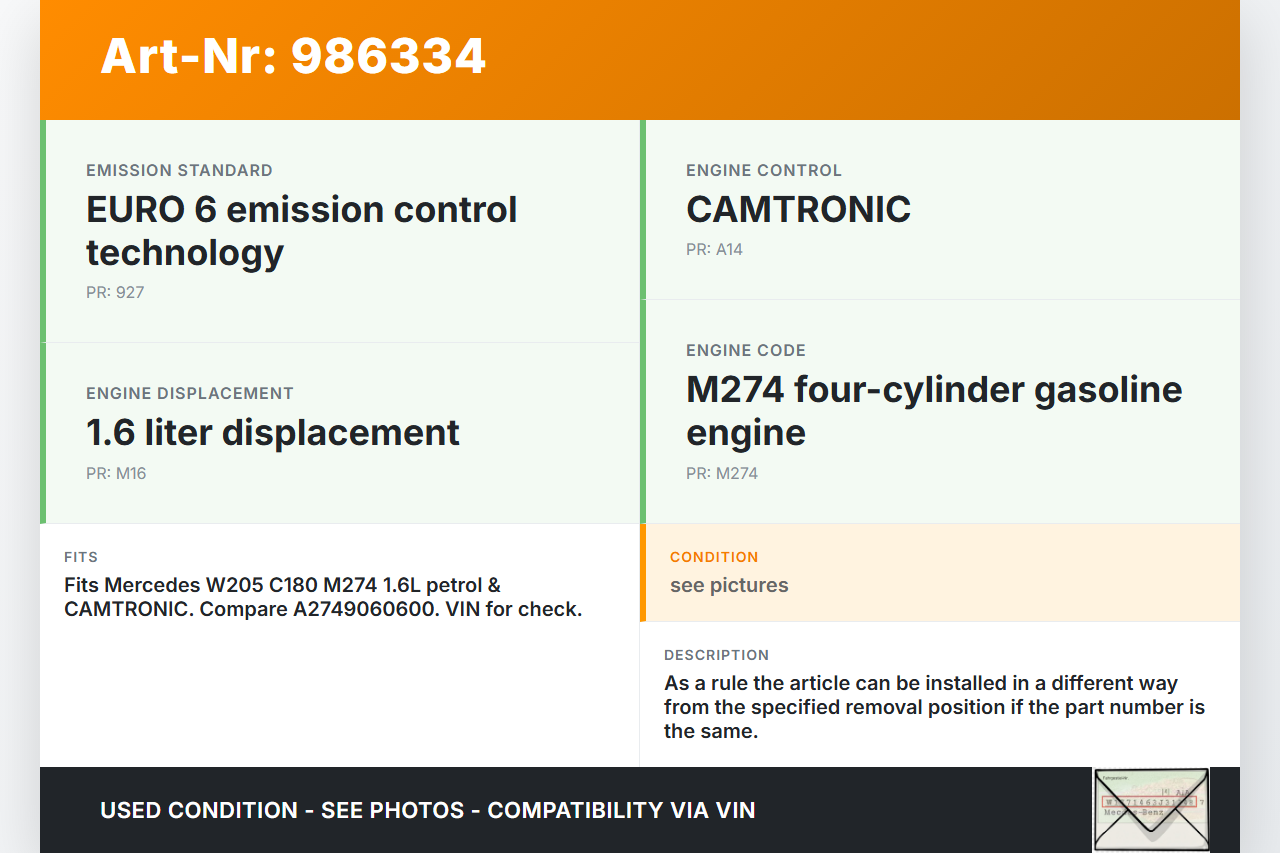1280x853 pixels.
Task: Click the PR: 927 code label
Action: click(115, 293)
